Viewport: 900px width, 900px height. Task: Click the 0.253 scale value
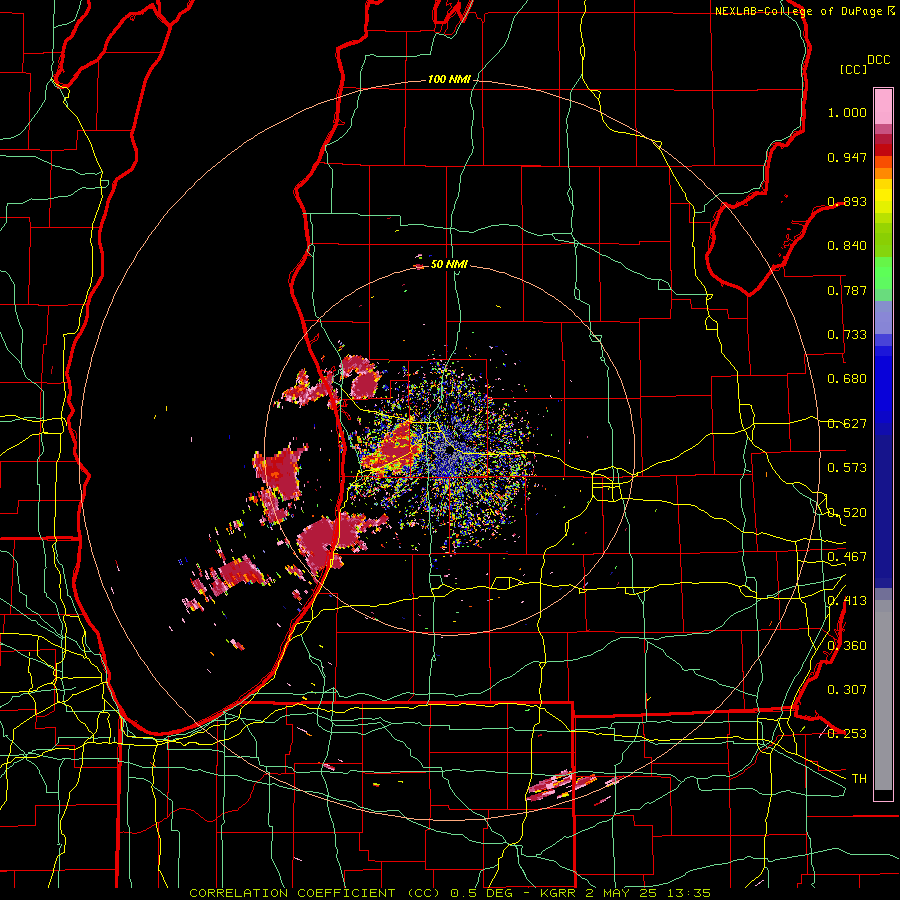847,734
